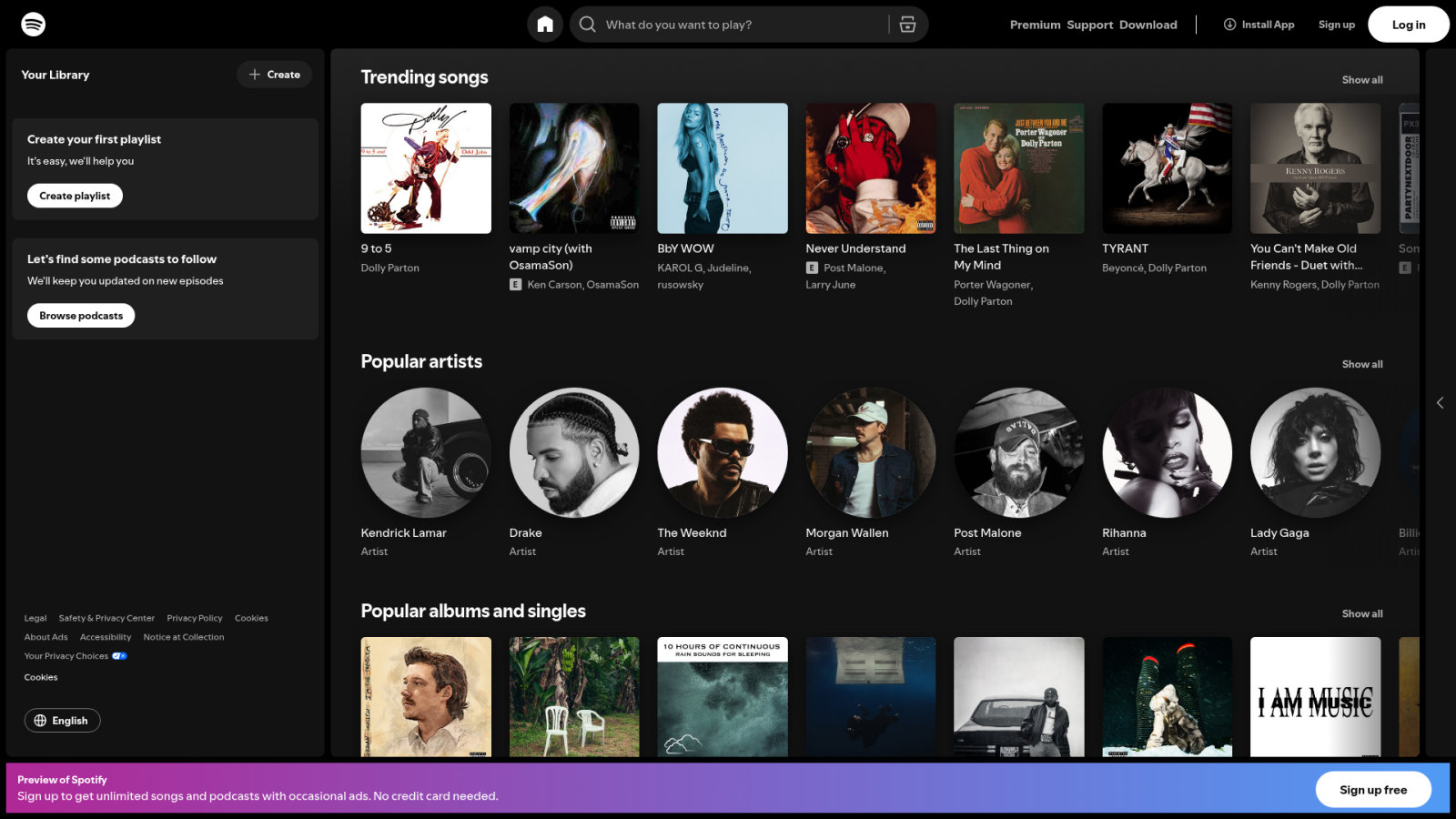This screenshot has height=819, width=1456.
Task: Open the 9 to 5 album cover
Action: (426, 168)
